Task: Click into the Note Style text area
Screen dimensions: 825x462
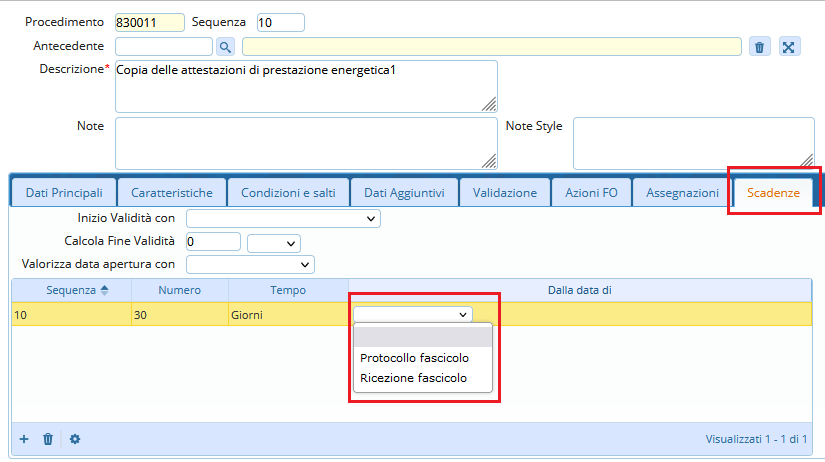Action: point(693,143)
